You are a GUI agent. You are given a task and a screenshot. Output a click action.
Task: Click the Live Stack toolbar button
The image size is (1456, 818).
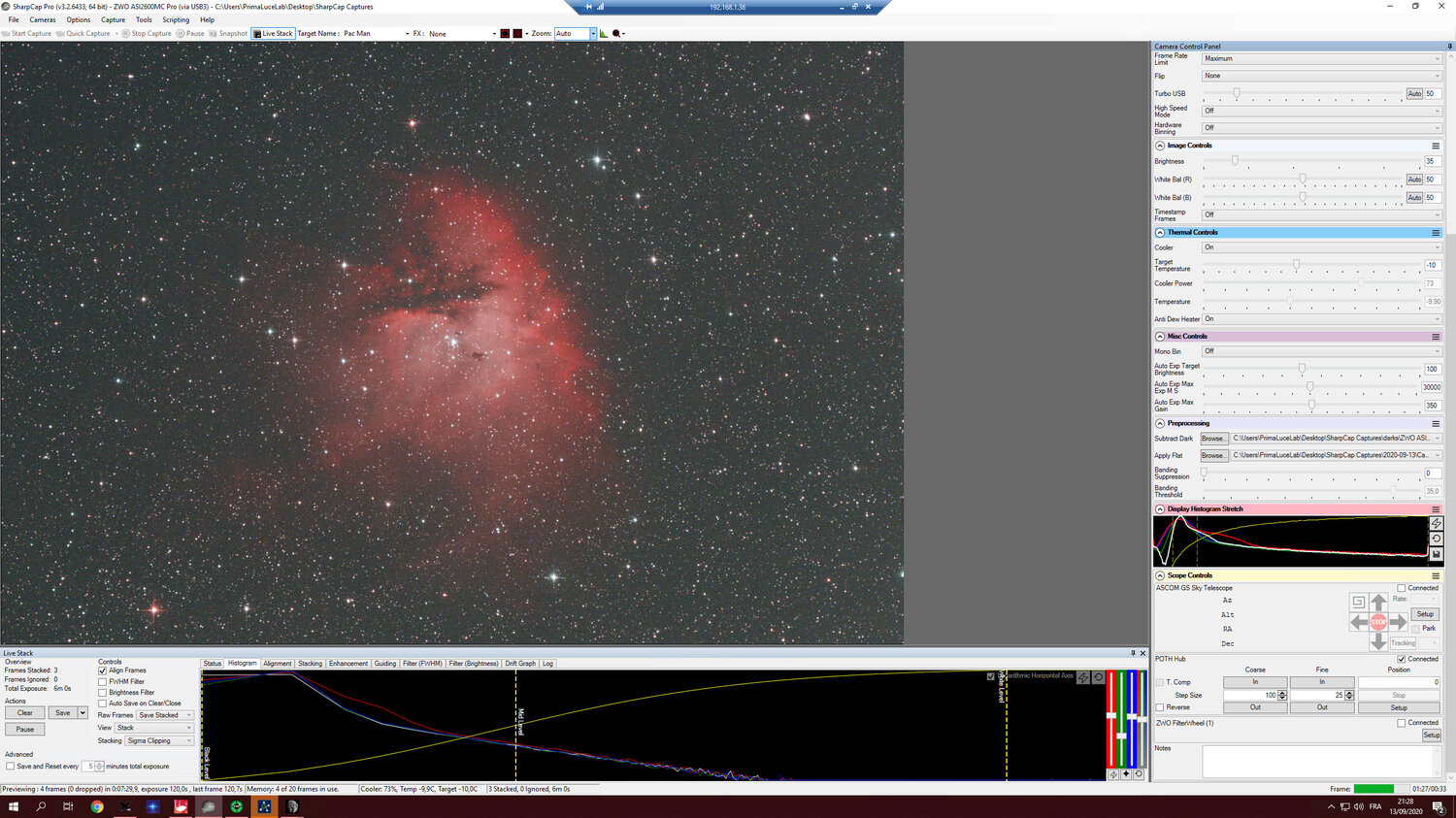[273, 33]
